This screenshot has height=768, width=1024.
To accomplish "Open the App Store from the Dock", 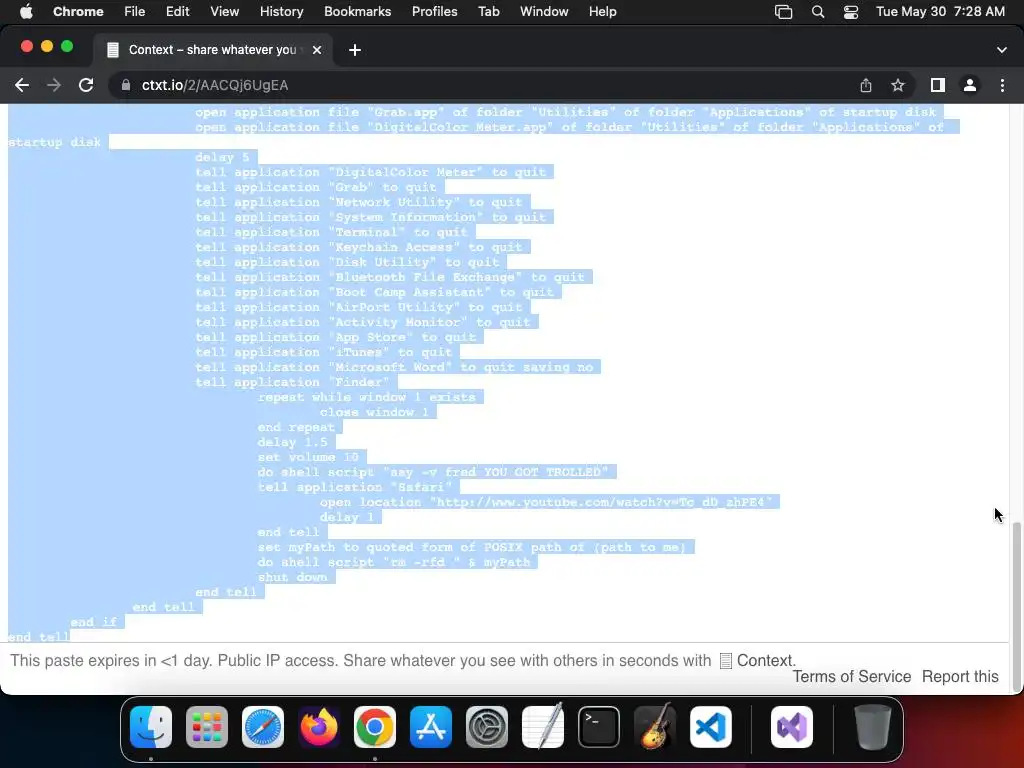I will click(x=431, y=727).
